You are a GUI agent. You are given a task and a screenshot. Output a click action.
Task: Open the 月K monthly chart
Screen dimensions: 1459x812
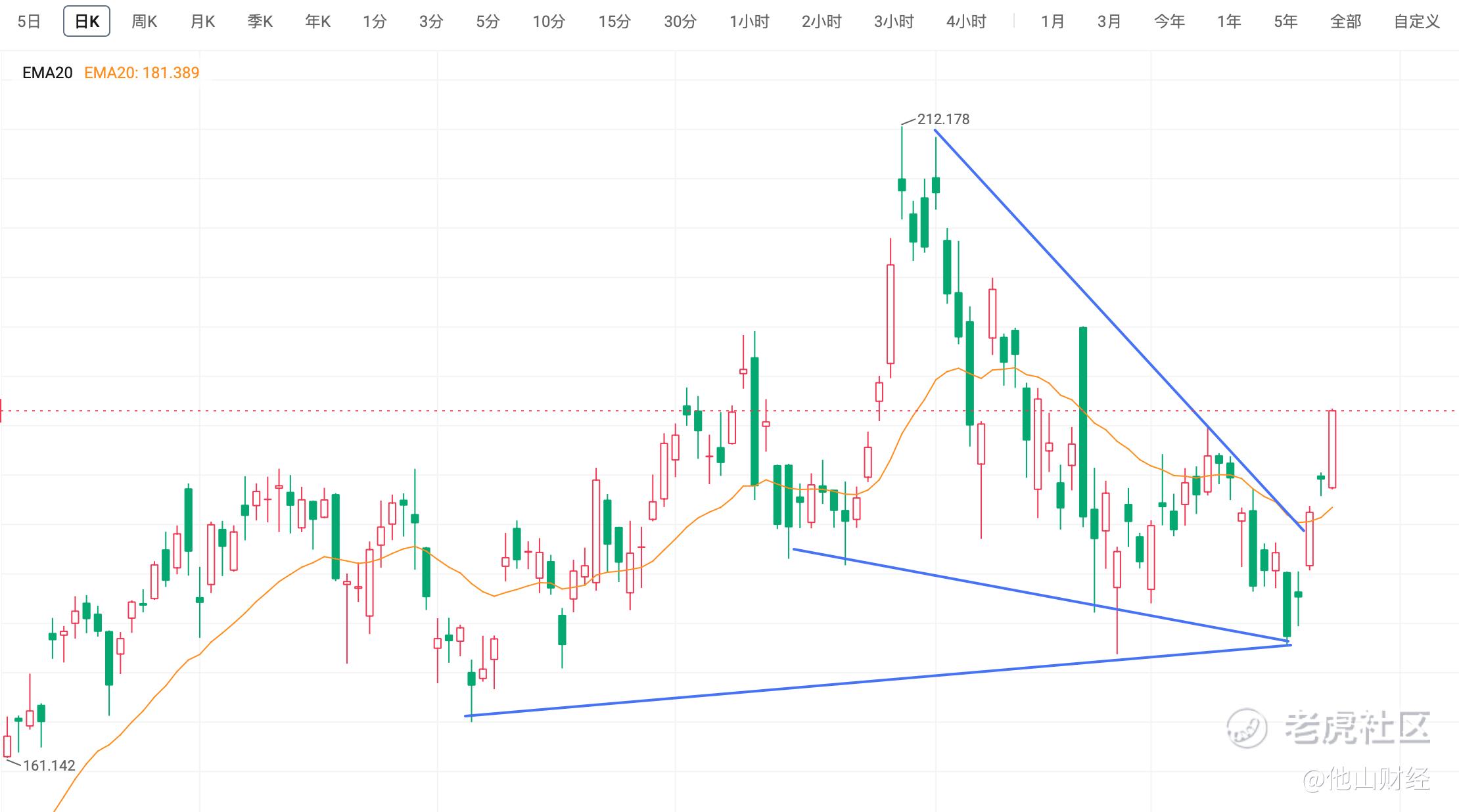pyautogui.click(x=202, y=22)
